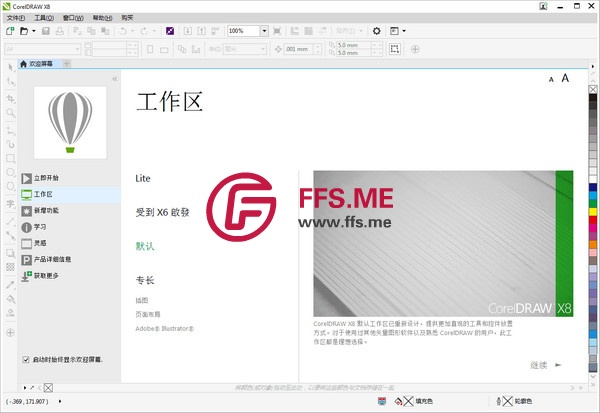Pick the red swatch in color palette
The height and width of the screenshot is (413, 600).
click(x=593, y=220)
